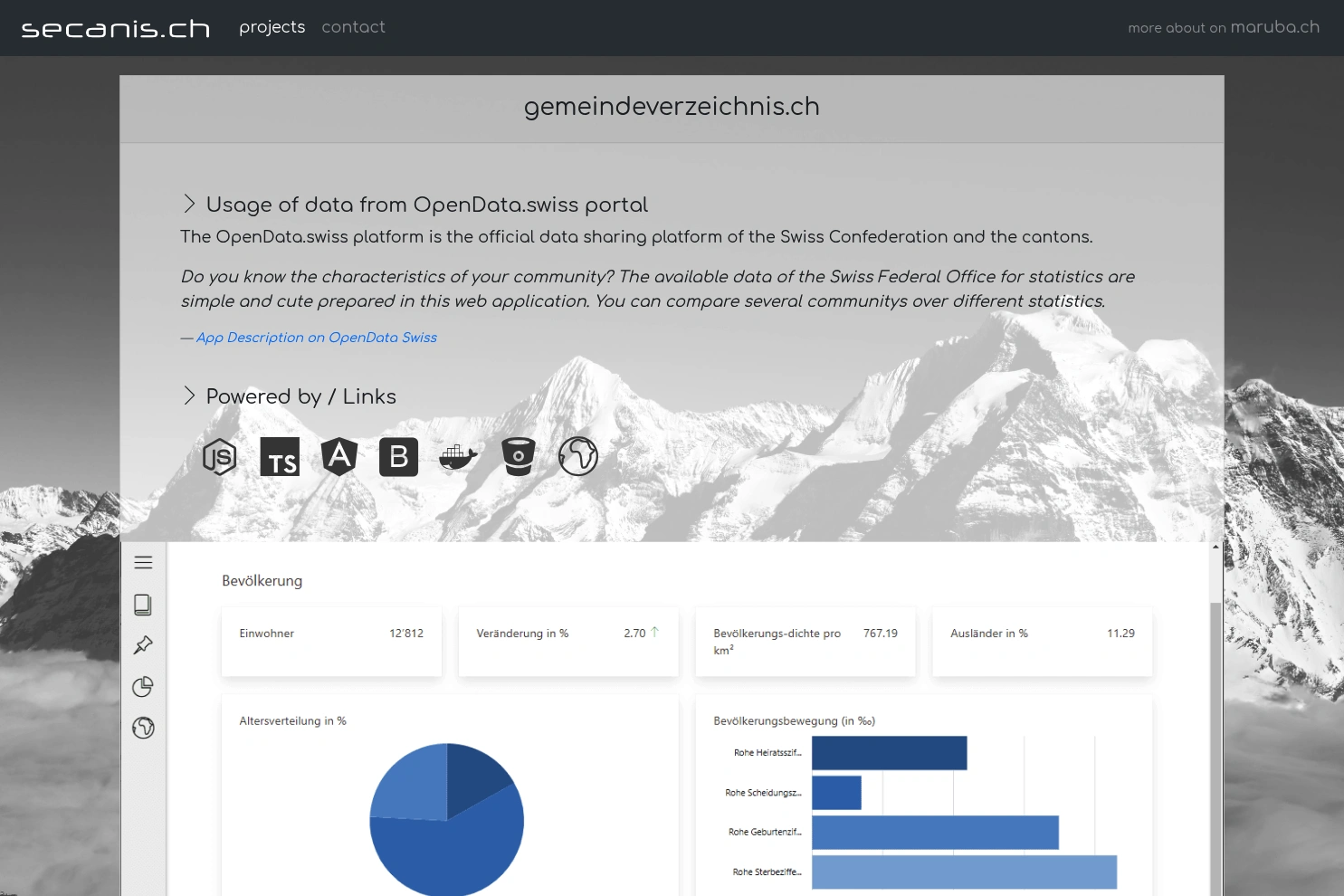This screenshot has width=1344, height=896.
Task: Click the globe icon in left sidebar
Action: [x=143, y=728]
